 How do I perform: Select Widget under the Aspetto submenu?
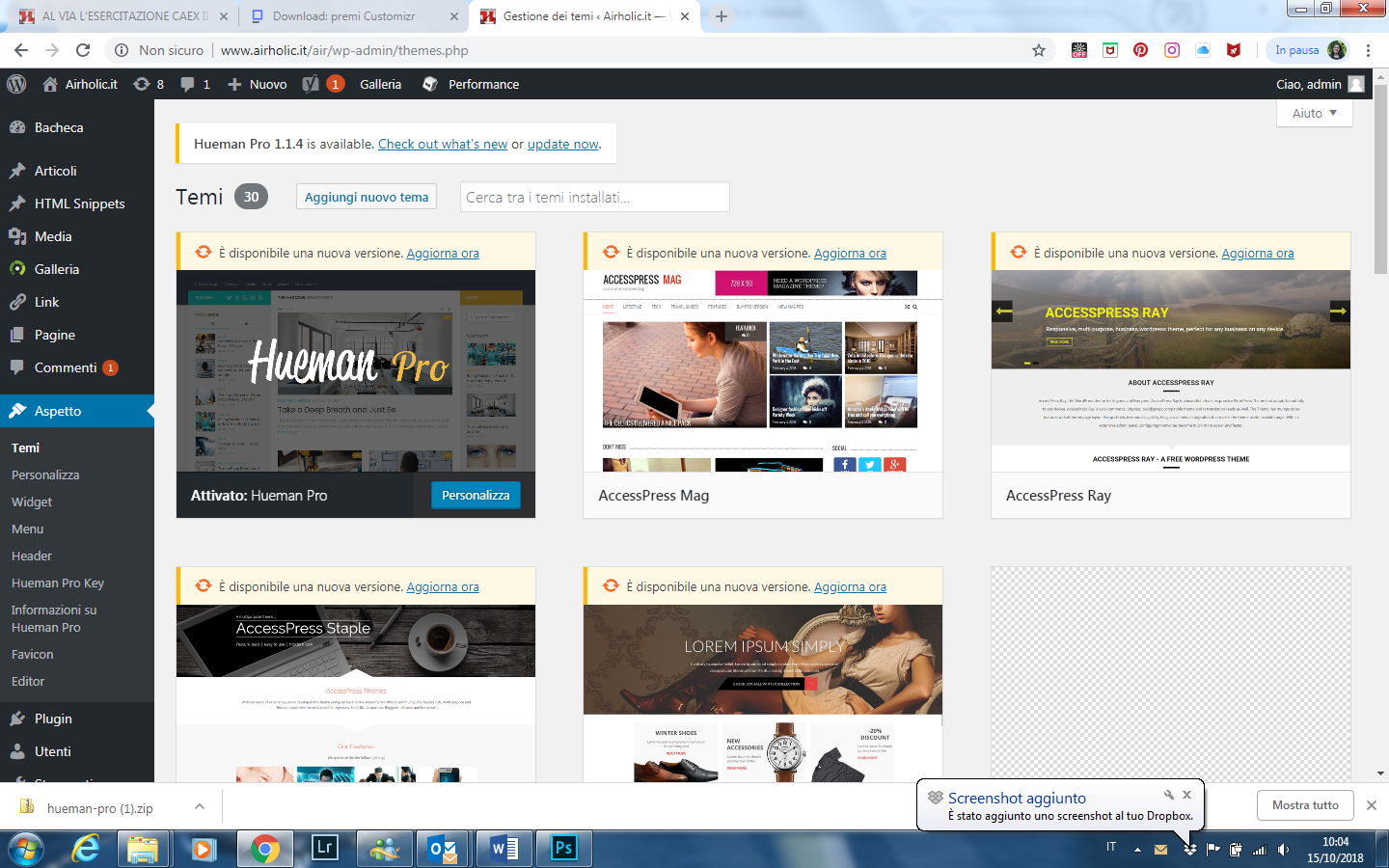[32, 502]
